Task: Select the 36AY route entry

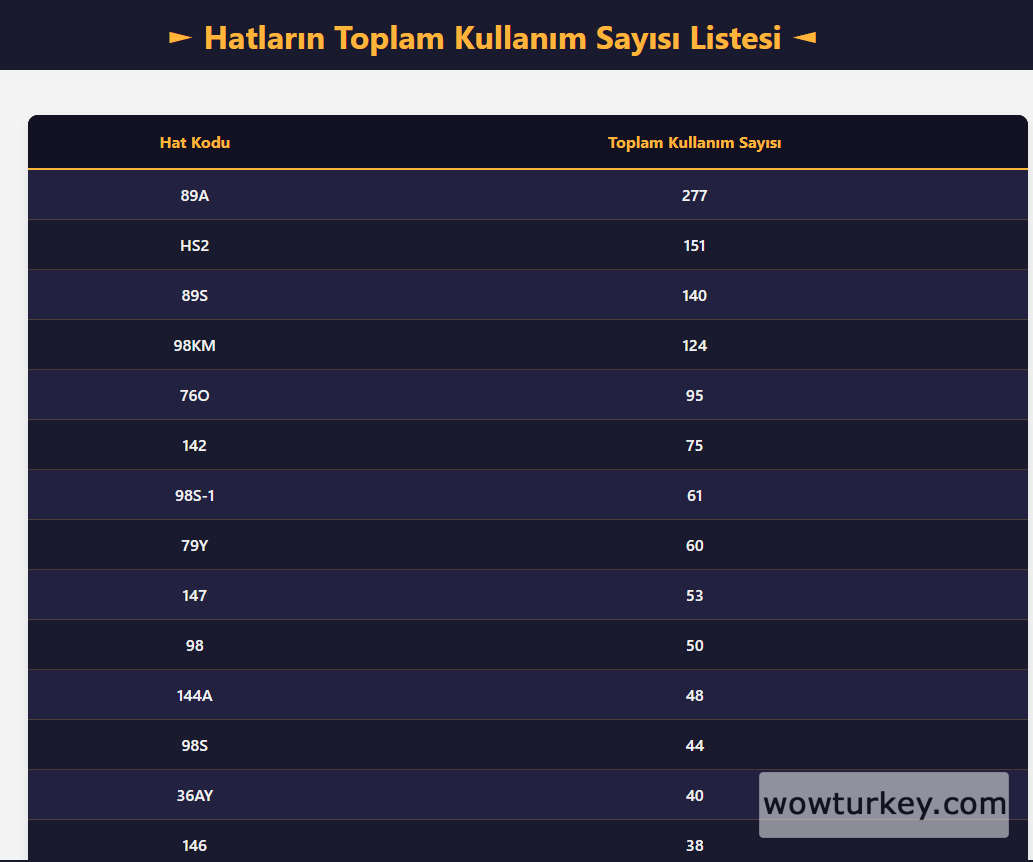Action: pyautogui.click(x=194, y=795)
